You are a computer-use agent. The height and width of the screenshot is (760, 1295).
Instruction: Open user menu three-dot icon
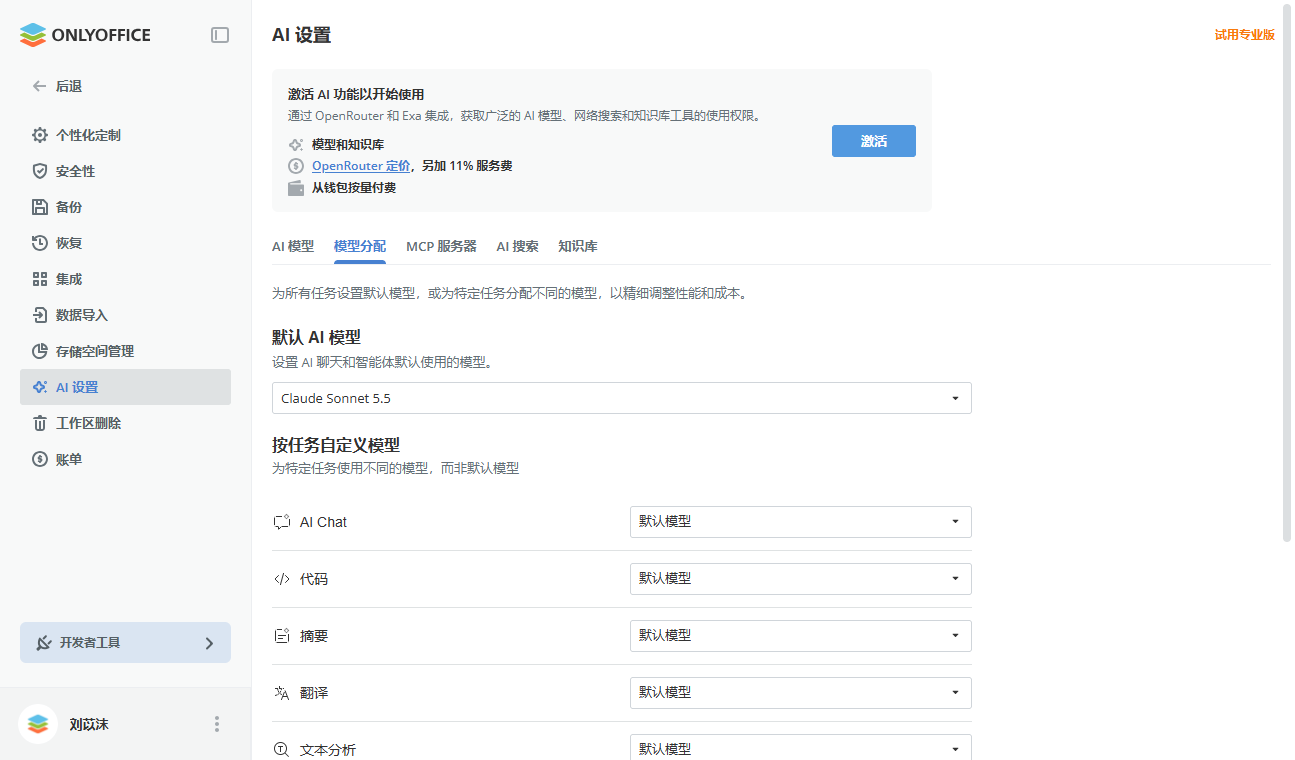point(217,724)
